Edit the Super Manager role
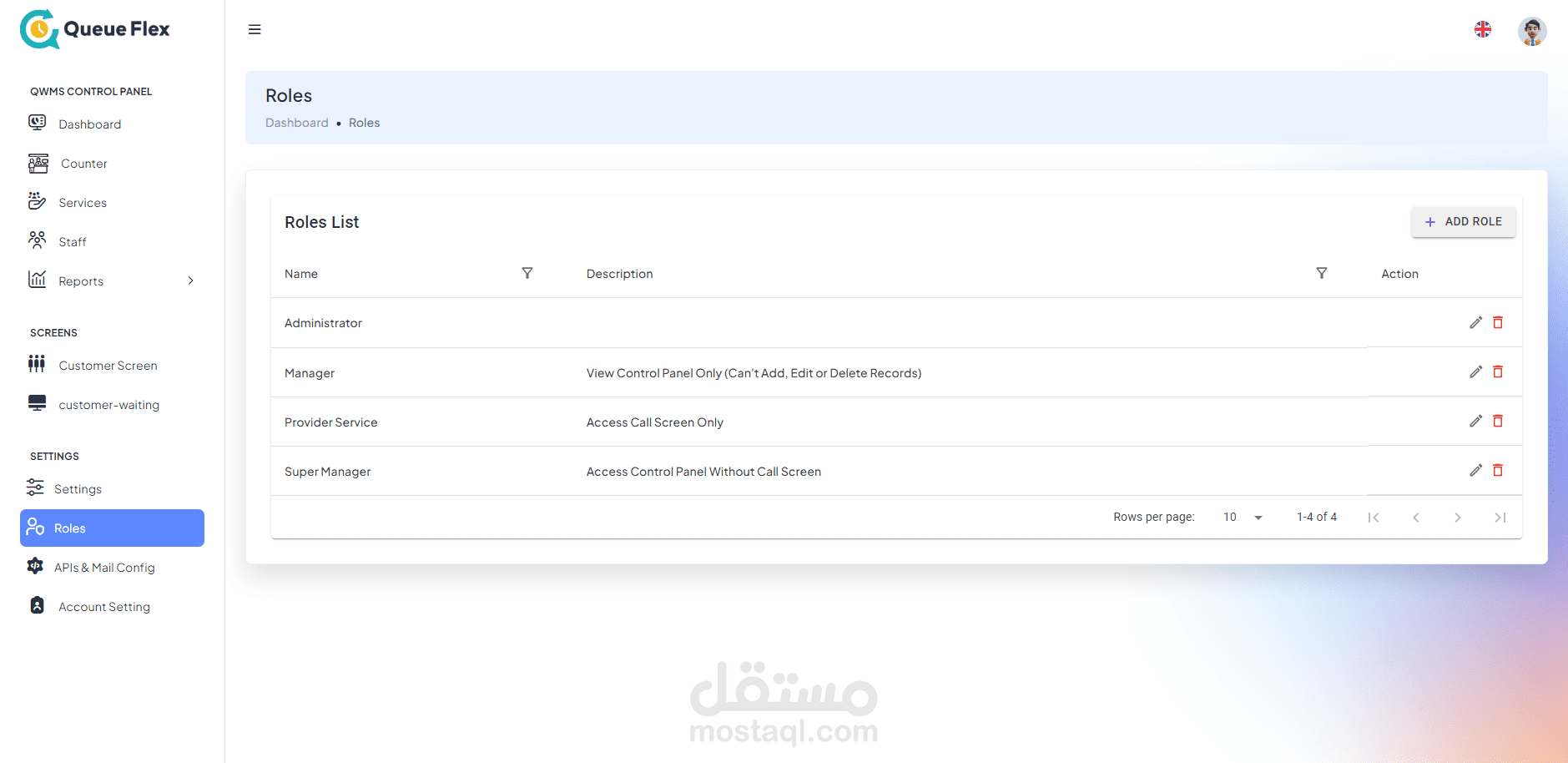The image size is (1568, 763). point(1476,470)
